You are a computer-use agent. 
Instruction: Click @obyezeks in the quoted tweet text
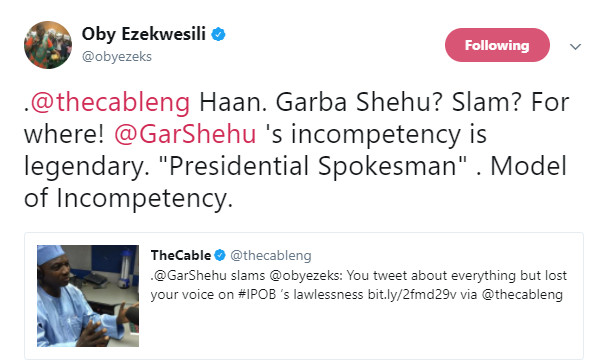[305, 276]
